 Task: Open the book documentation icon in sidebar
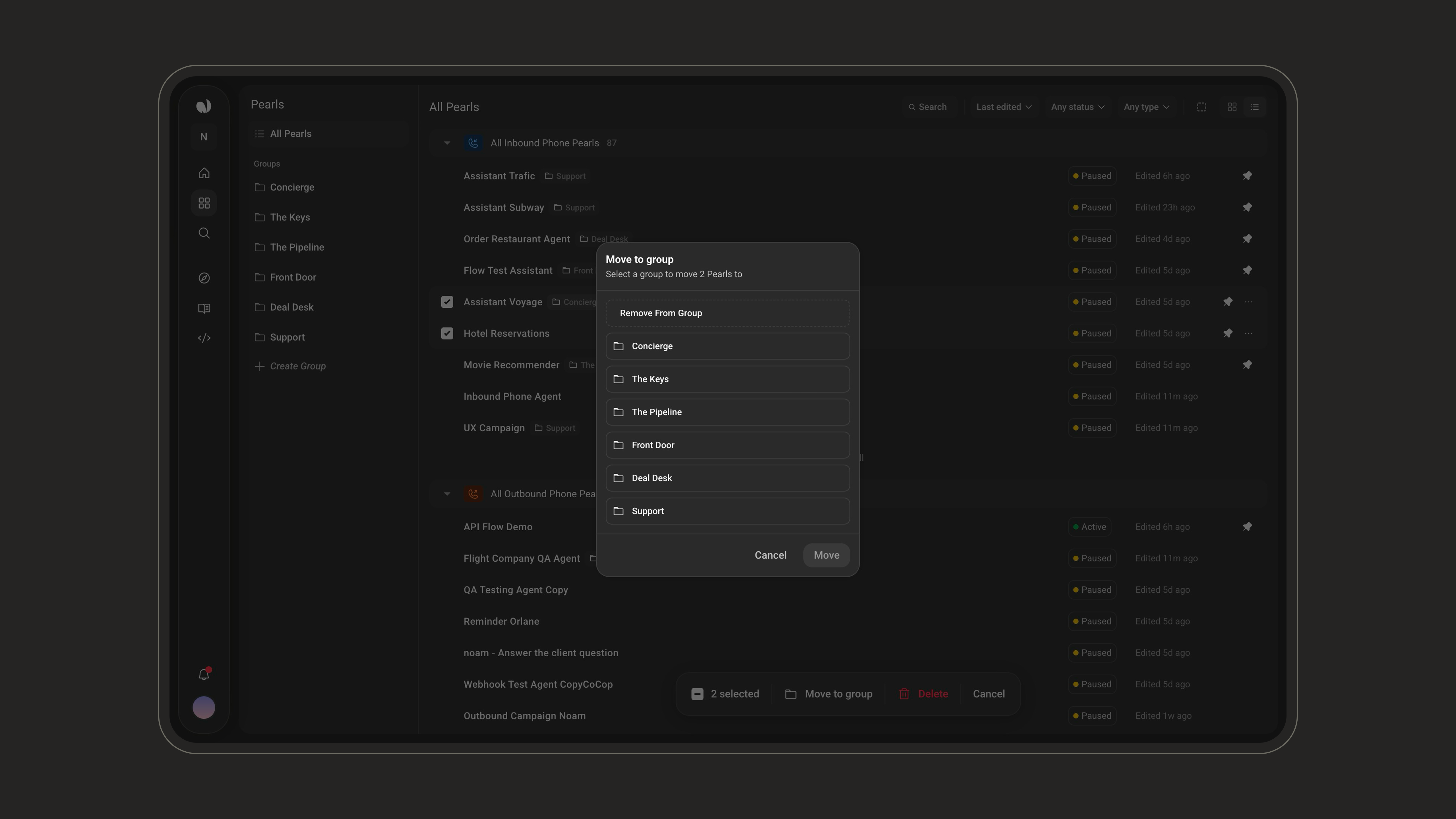point(204,308)
